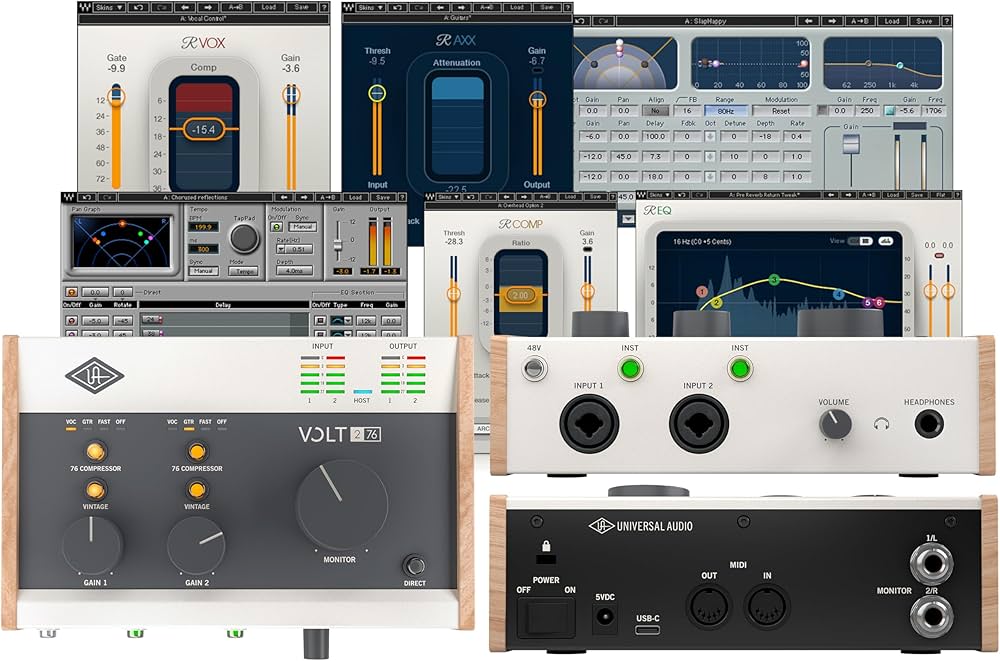Toggle Modulation On/Off in Chorused Reflections

click(276, 227)
